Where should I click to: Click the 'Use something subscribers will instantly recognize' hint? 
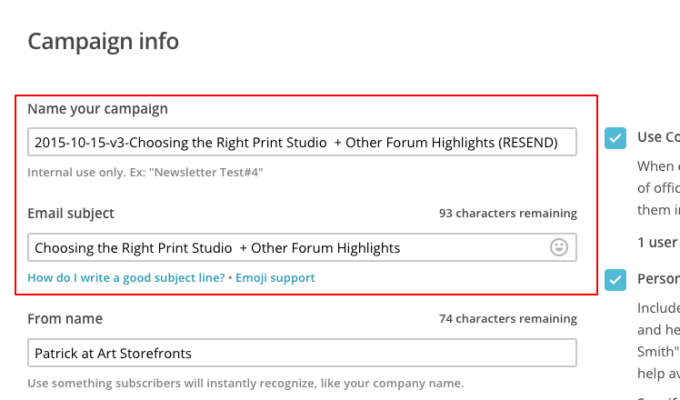pos(245,383)
